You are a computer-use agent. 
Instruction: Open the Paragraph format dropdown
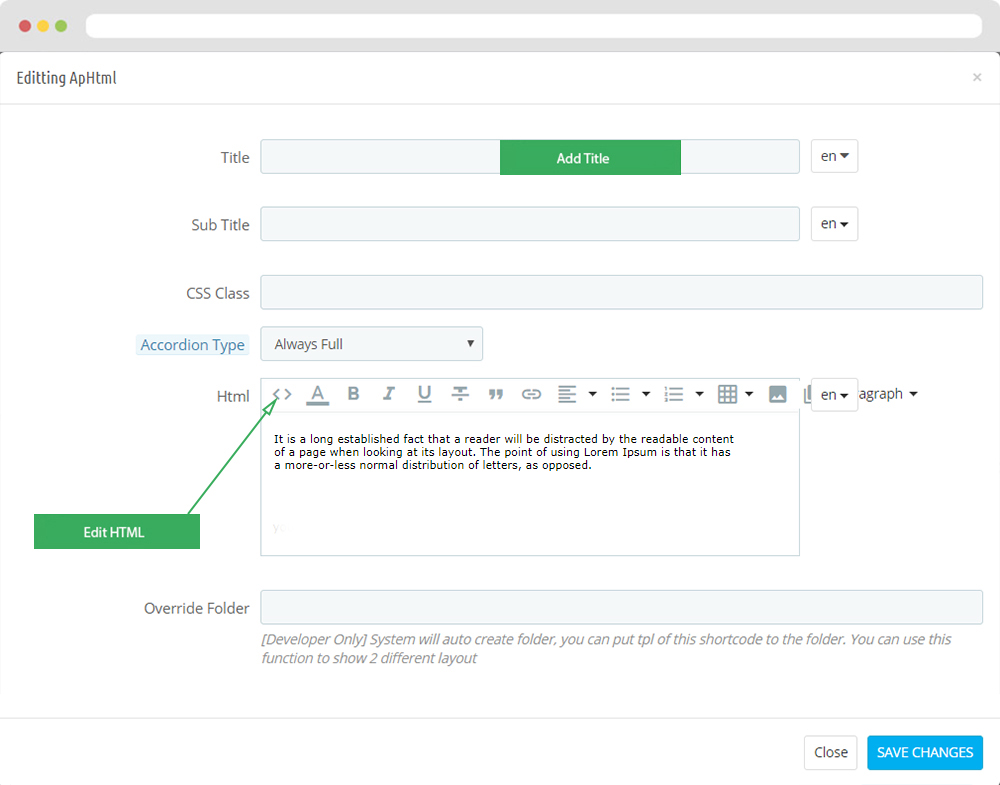click(889, 394)
